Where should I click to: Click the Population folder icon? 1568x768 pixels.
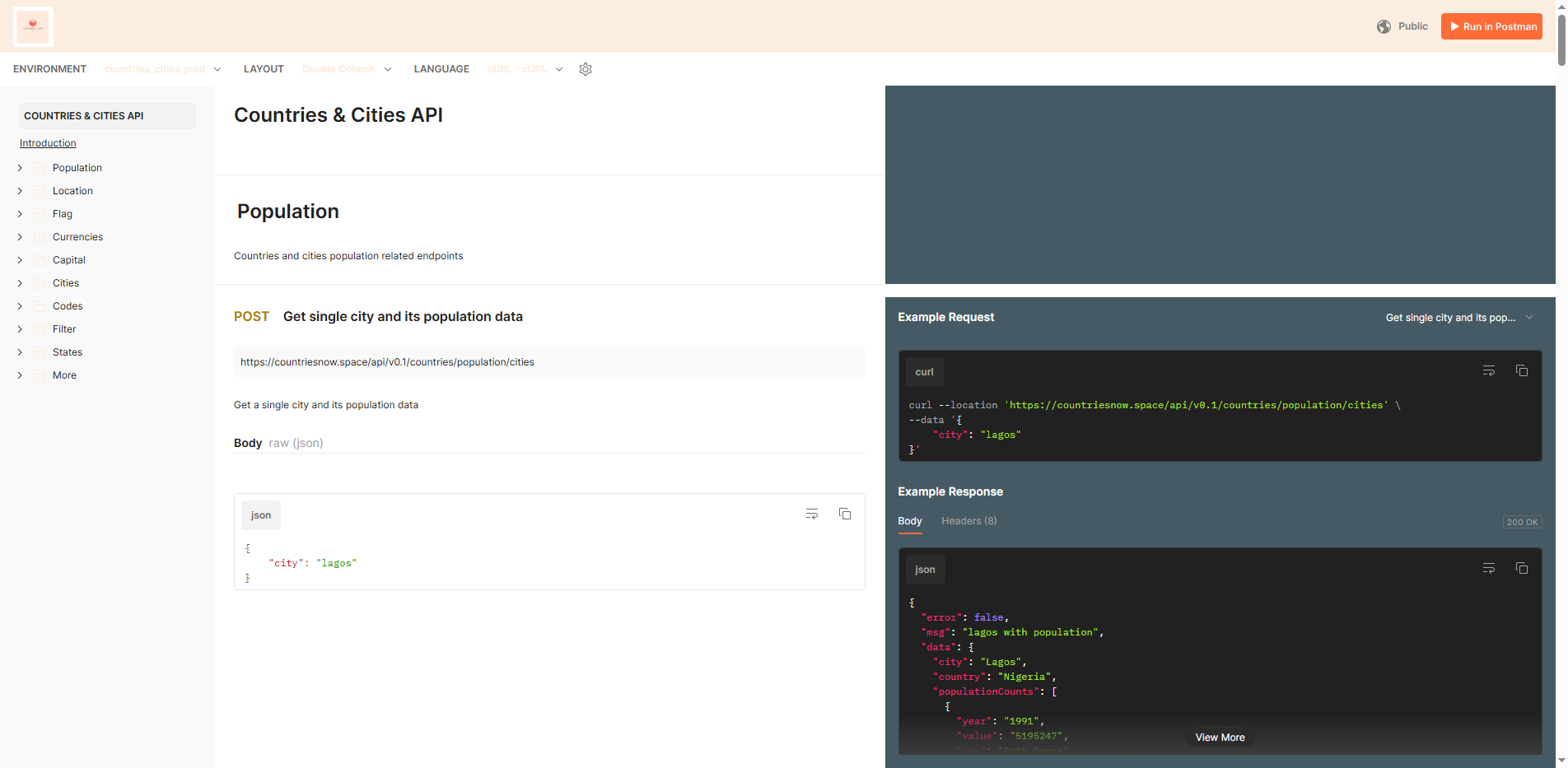tap(40, 167)
